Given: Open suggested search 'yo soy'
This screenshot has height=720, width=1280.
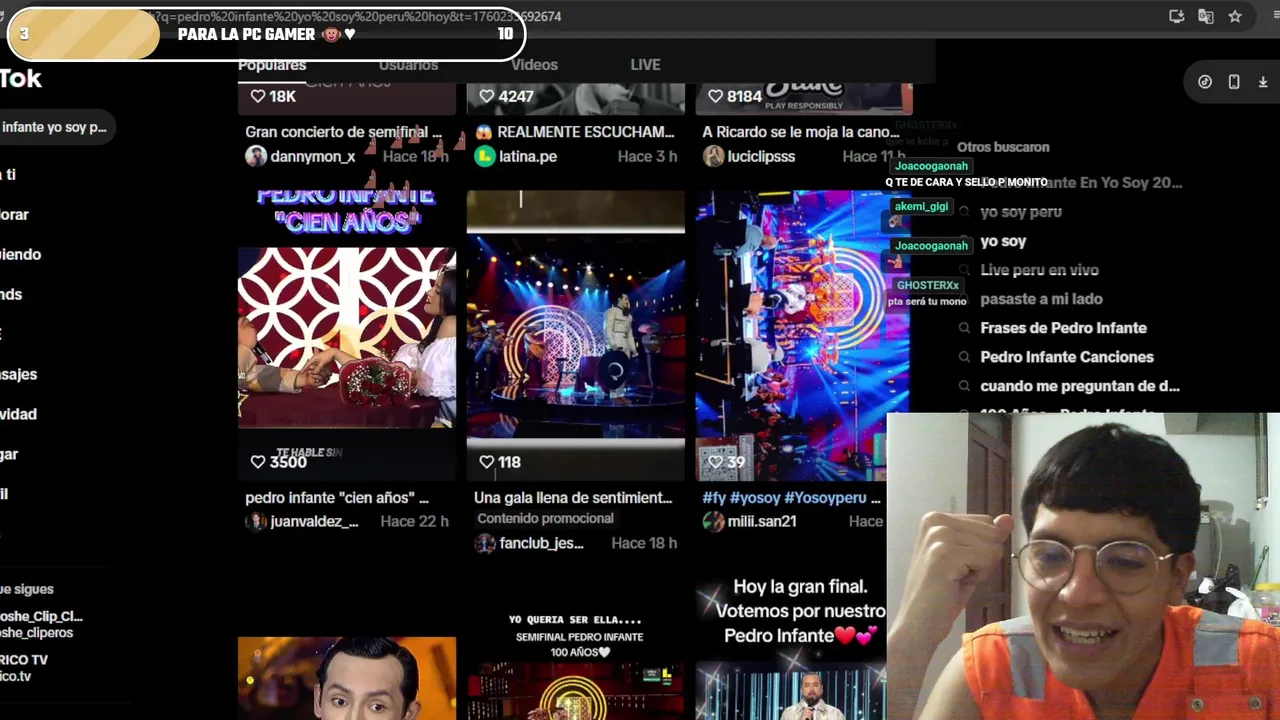Looking at the screenshot, I should (1003, 241).
